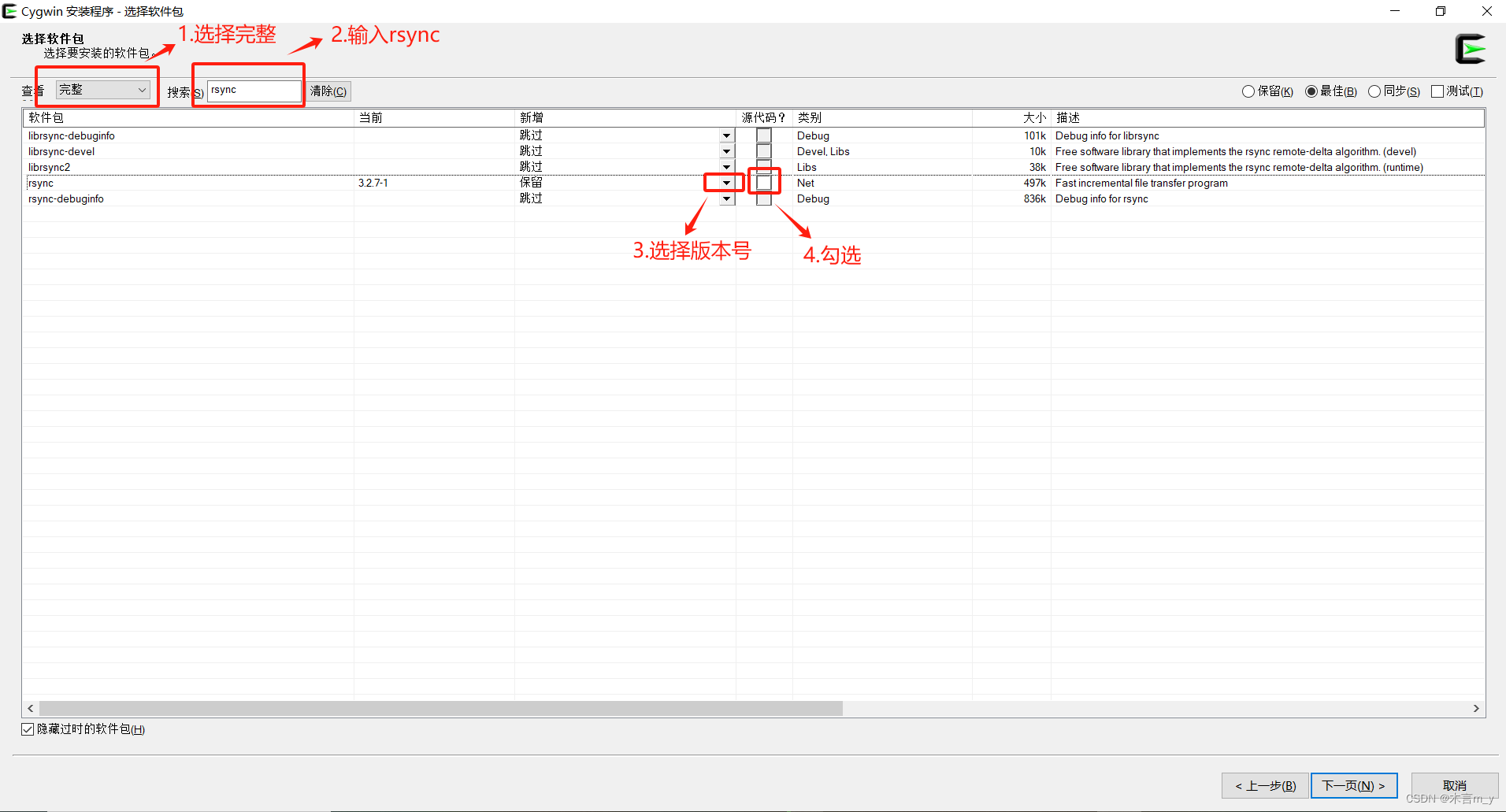
Task: Click the search field containing rsync
Action: (x=254, y=91)
